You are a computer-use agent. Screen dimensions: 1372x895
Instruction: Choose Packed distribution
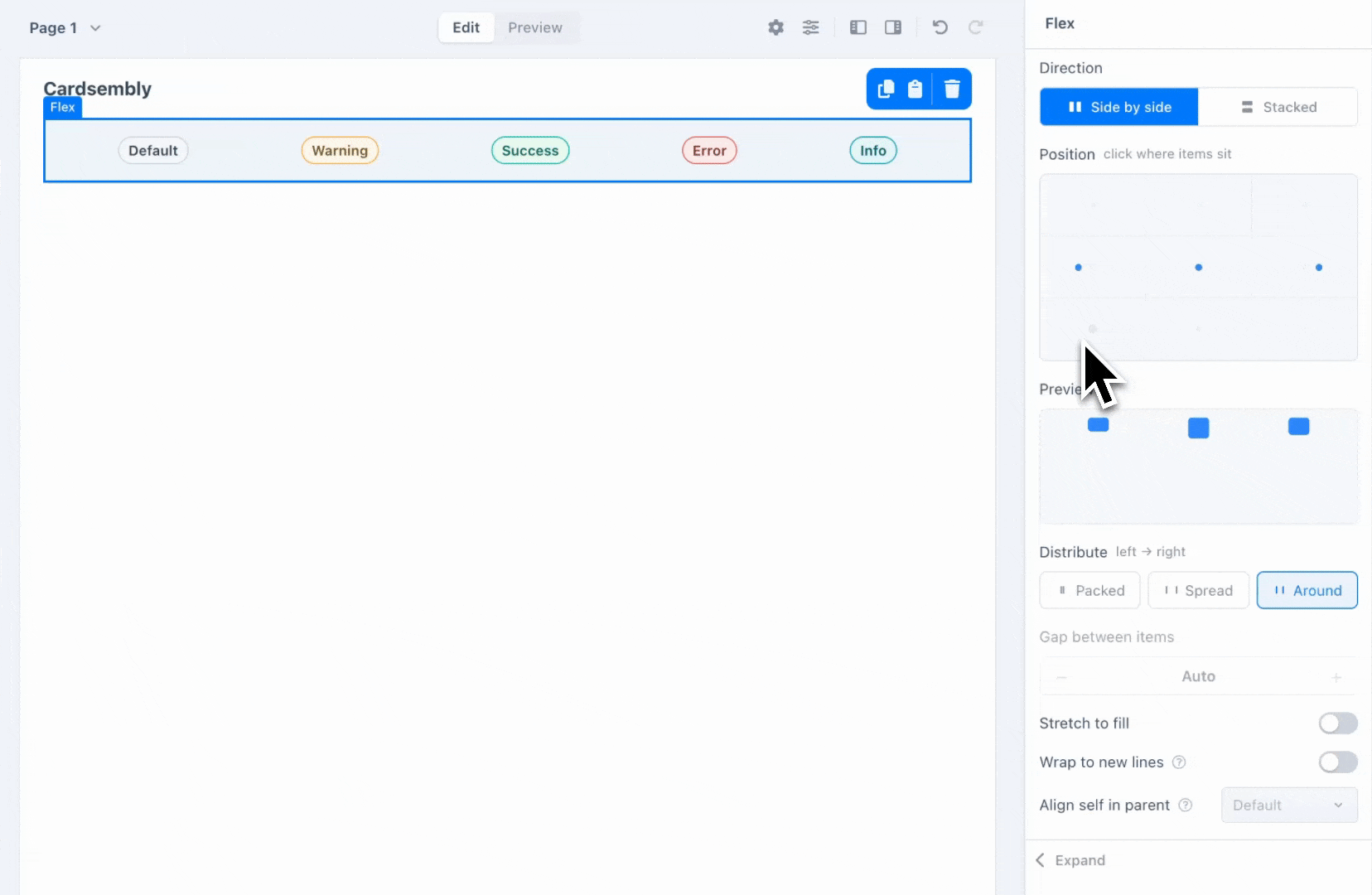point(1090,590)
